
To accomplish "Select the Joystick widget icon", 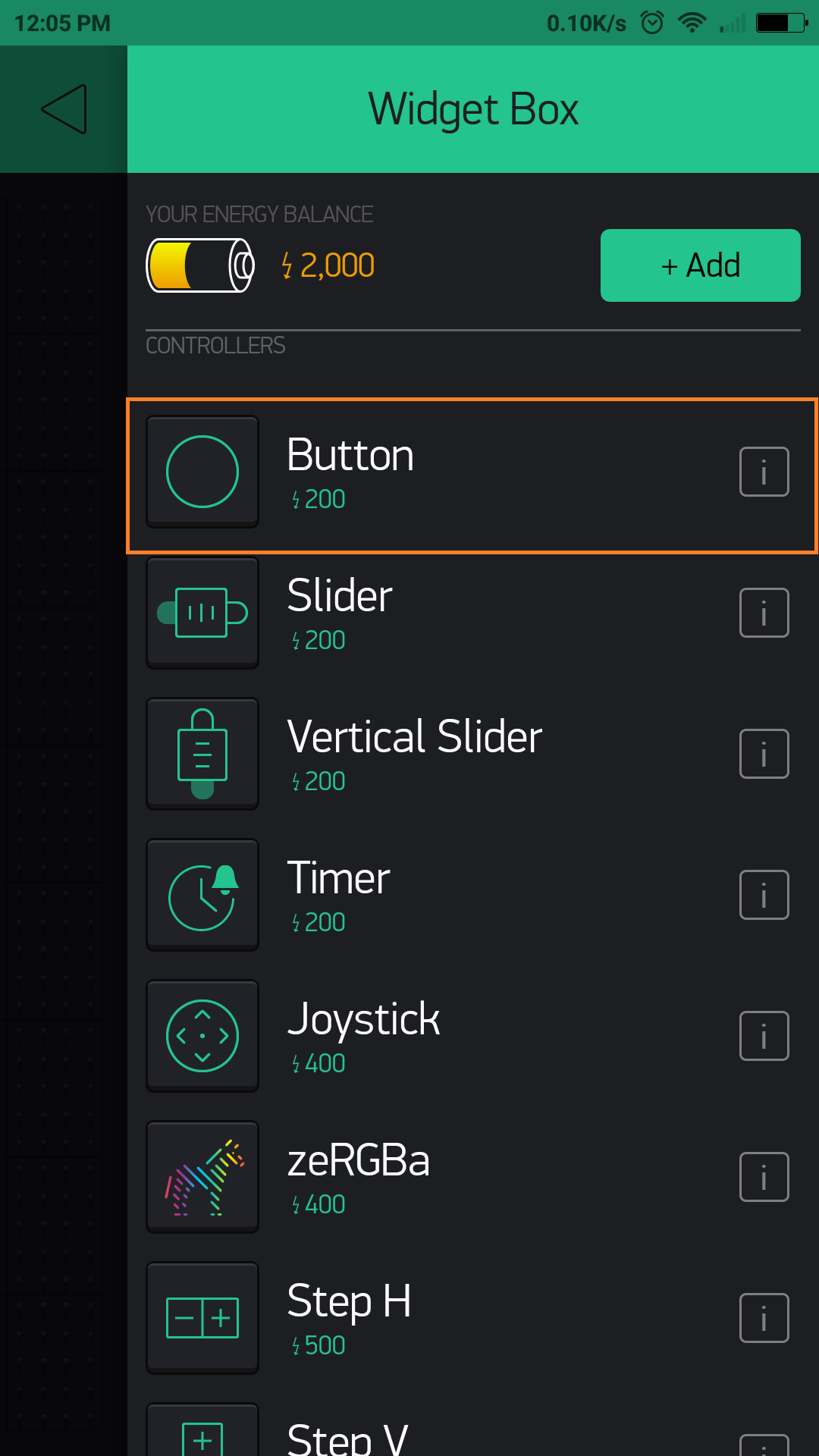I will tap(202, 1035).
